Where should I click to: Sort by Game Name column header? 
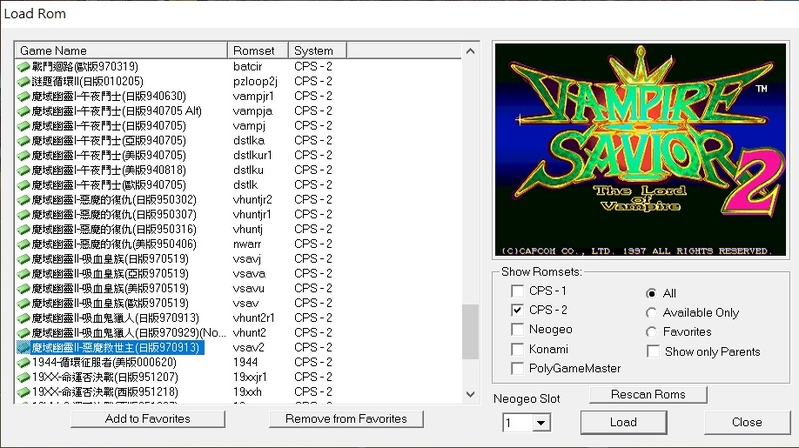pyautogui.click(x=121, y=50)
